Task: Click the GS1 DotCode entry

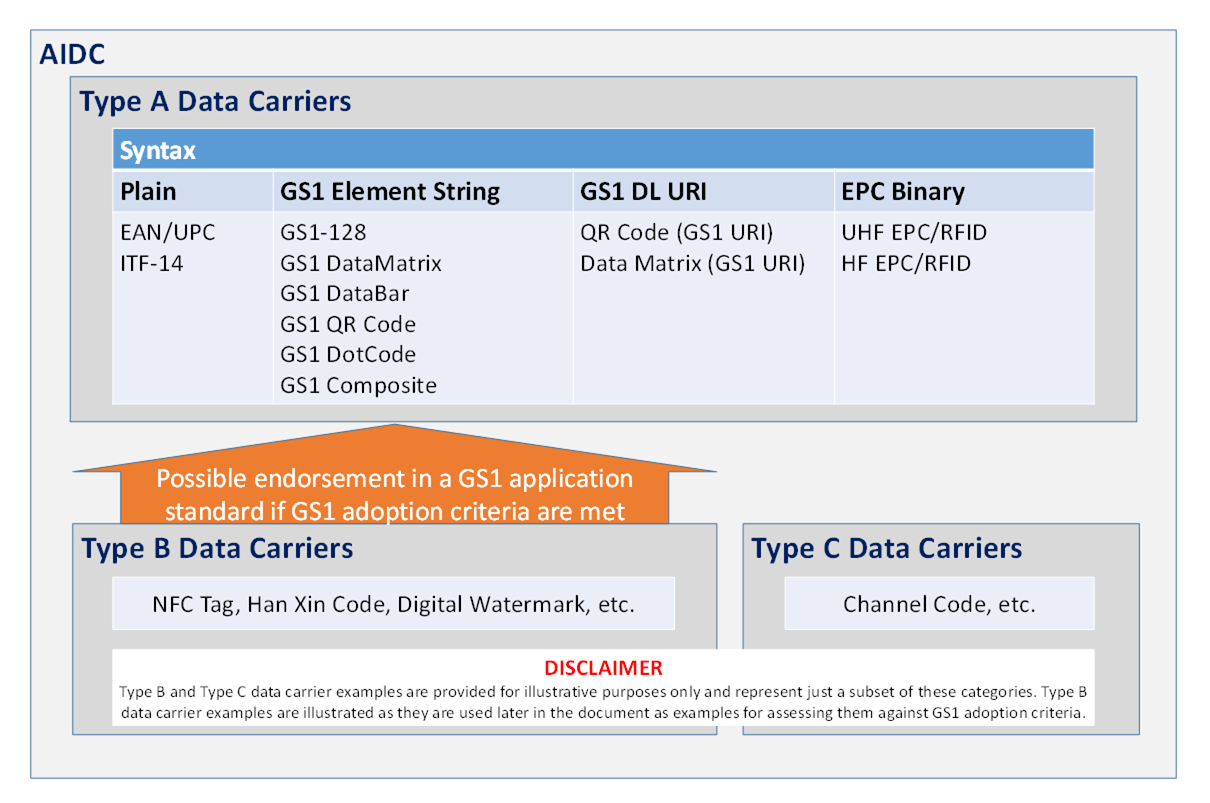Action: tap(348, 354)
